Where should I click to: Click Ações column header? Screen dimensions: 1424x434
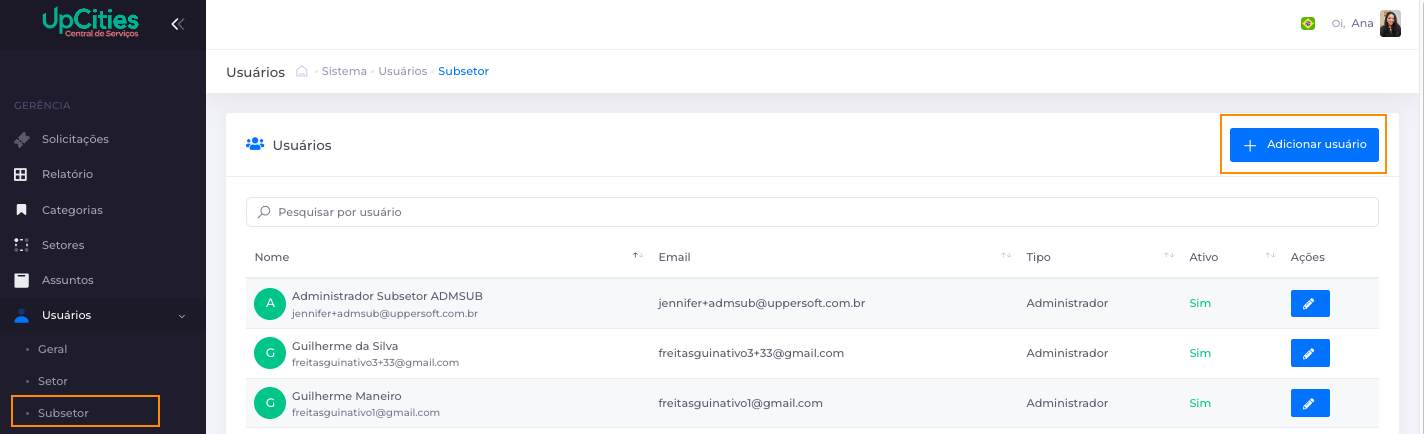1307,257
